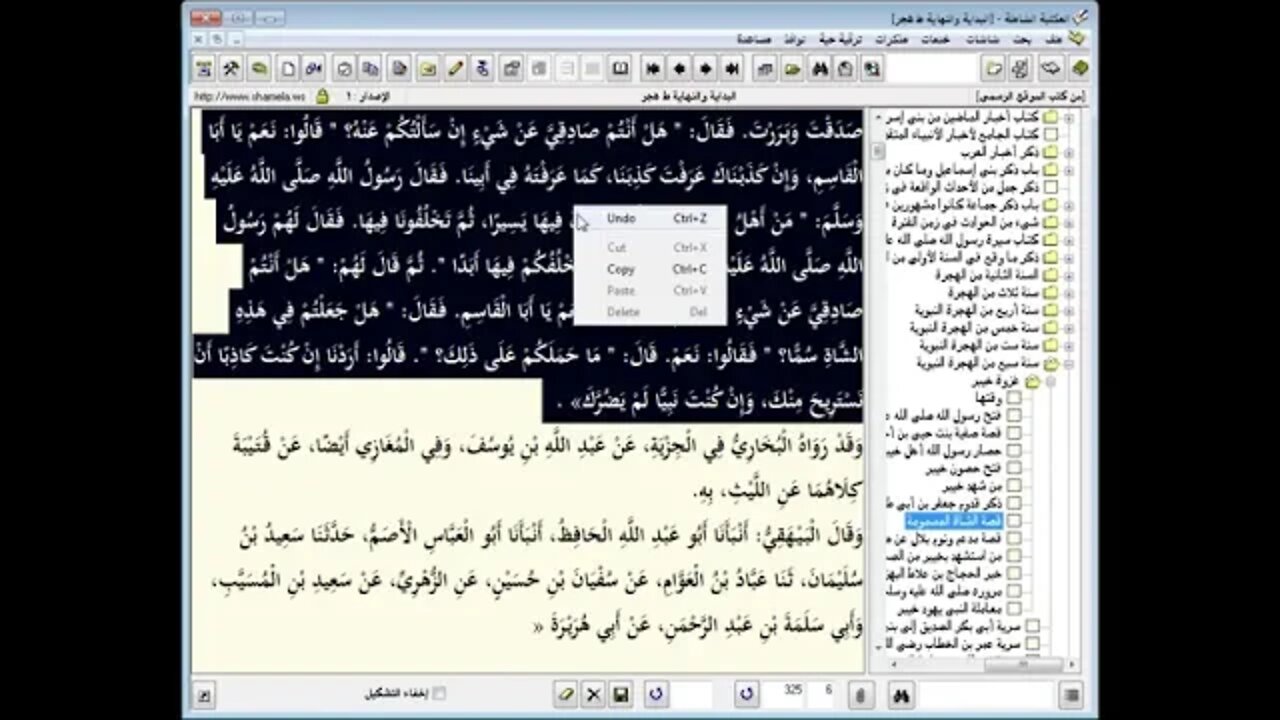Viewport: 1280px width, 720px height.
Task: Click the search input field in top toolbar
Action: (x=932, y=69)
